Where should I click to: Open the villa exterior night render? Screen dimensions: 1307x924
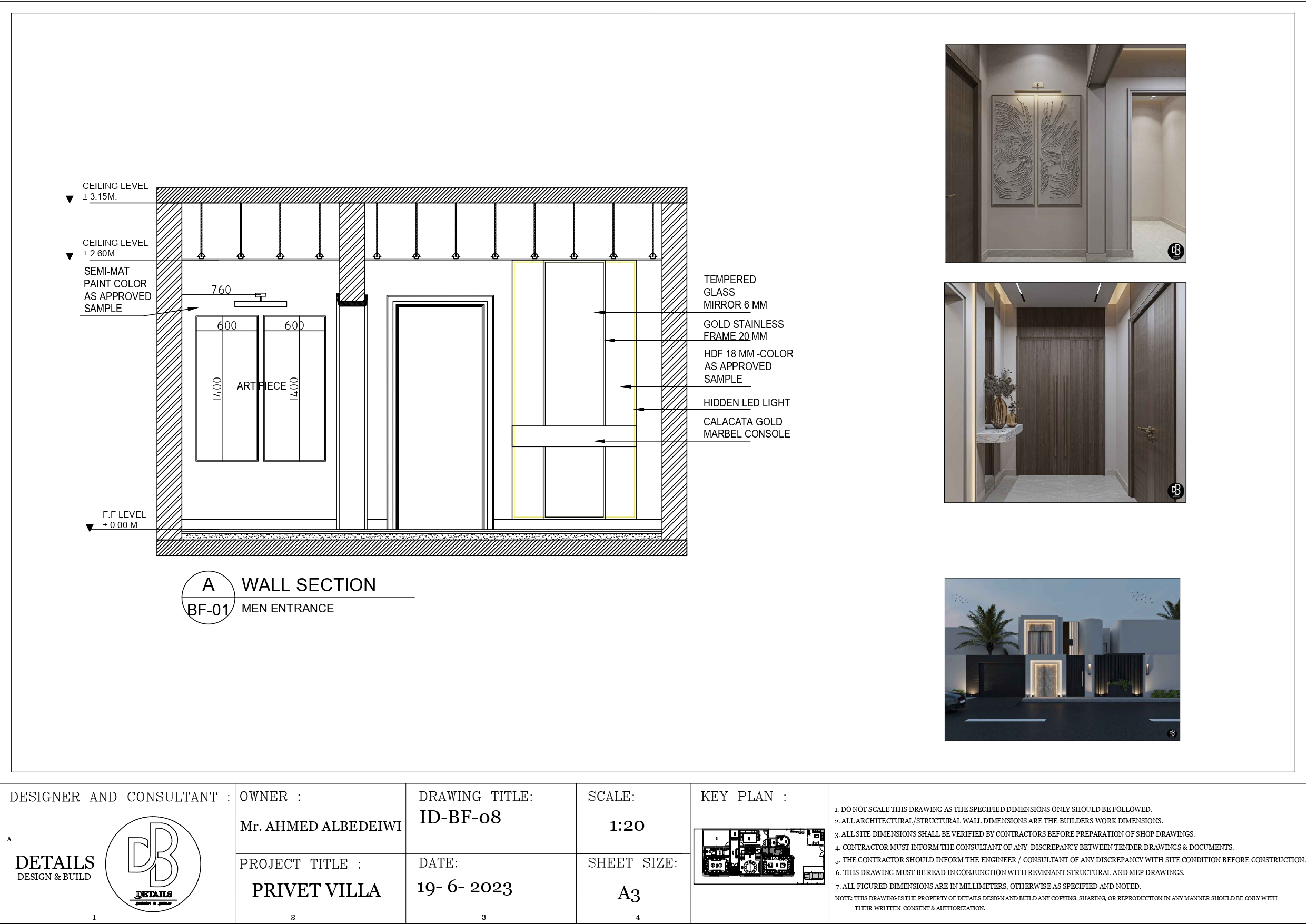click(1062, 659)
